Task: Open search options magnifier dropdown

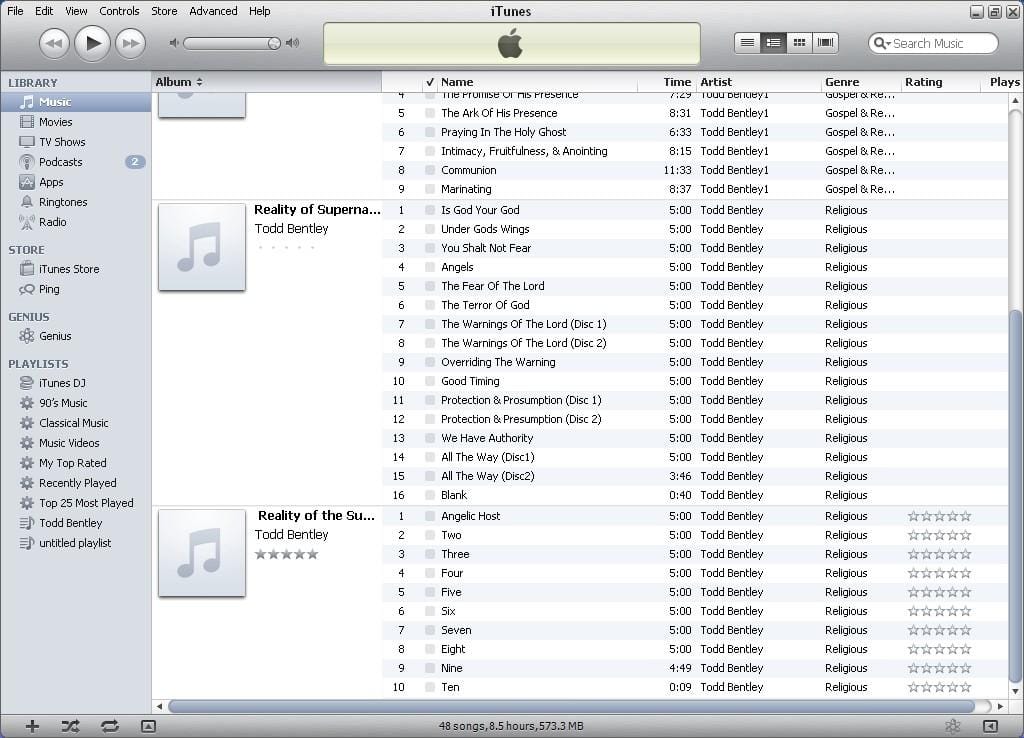Action: [882, 43]
